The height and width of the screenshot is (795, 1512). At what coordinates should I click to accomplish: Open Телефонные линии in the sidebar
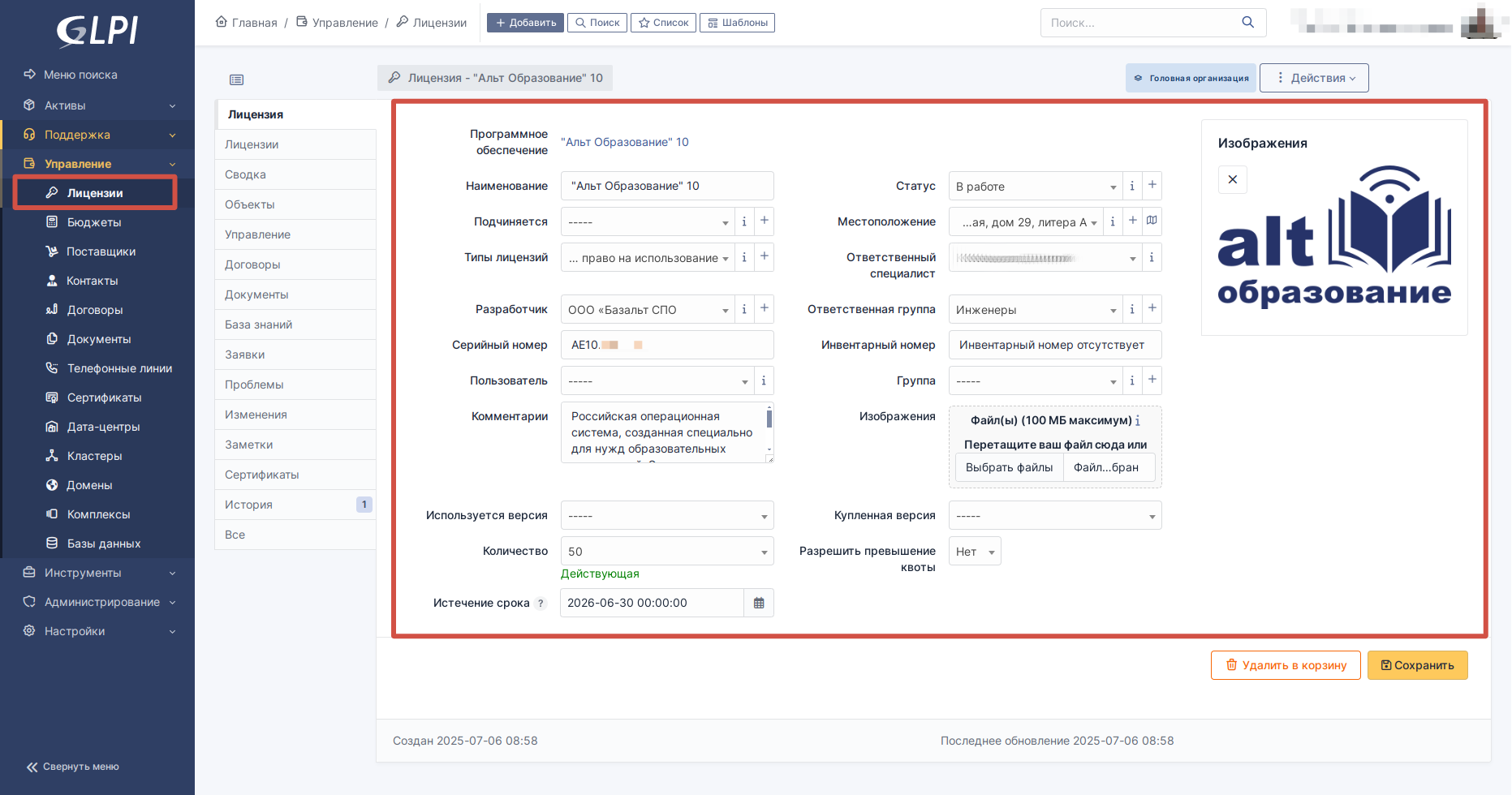pos(119,368)
